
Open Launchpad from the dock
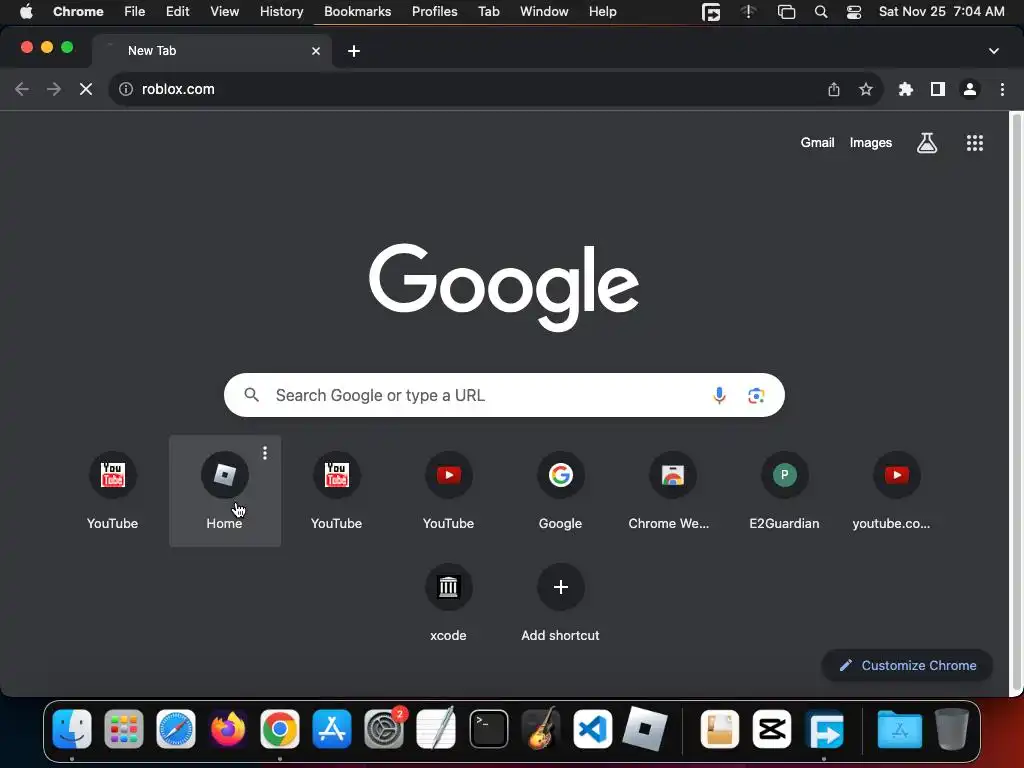coord(123,728)
